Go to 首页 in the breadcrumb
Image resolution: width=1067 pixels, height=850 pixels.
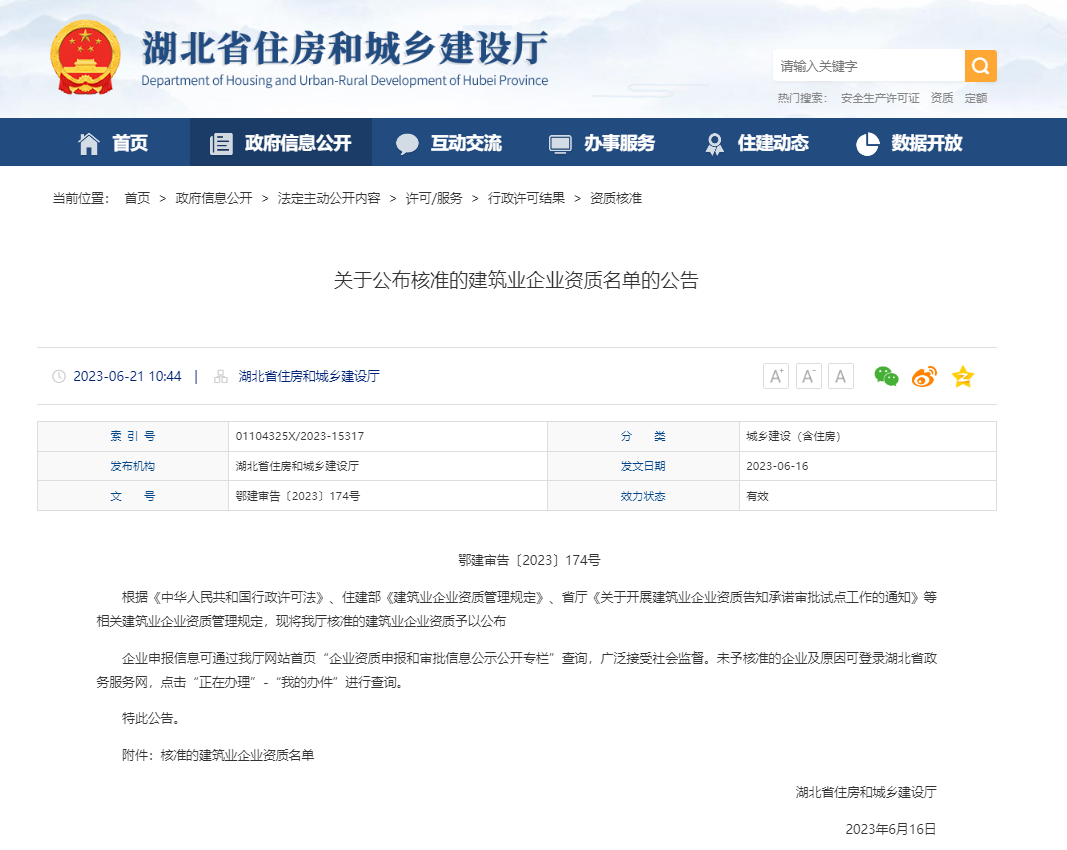(x=137, y=198)
